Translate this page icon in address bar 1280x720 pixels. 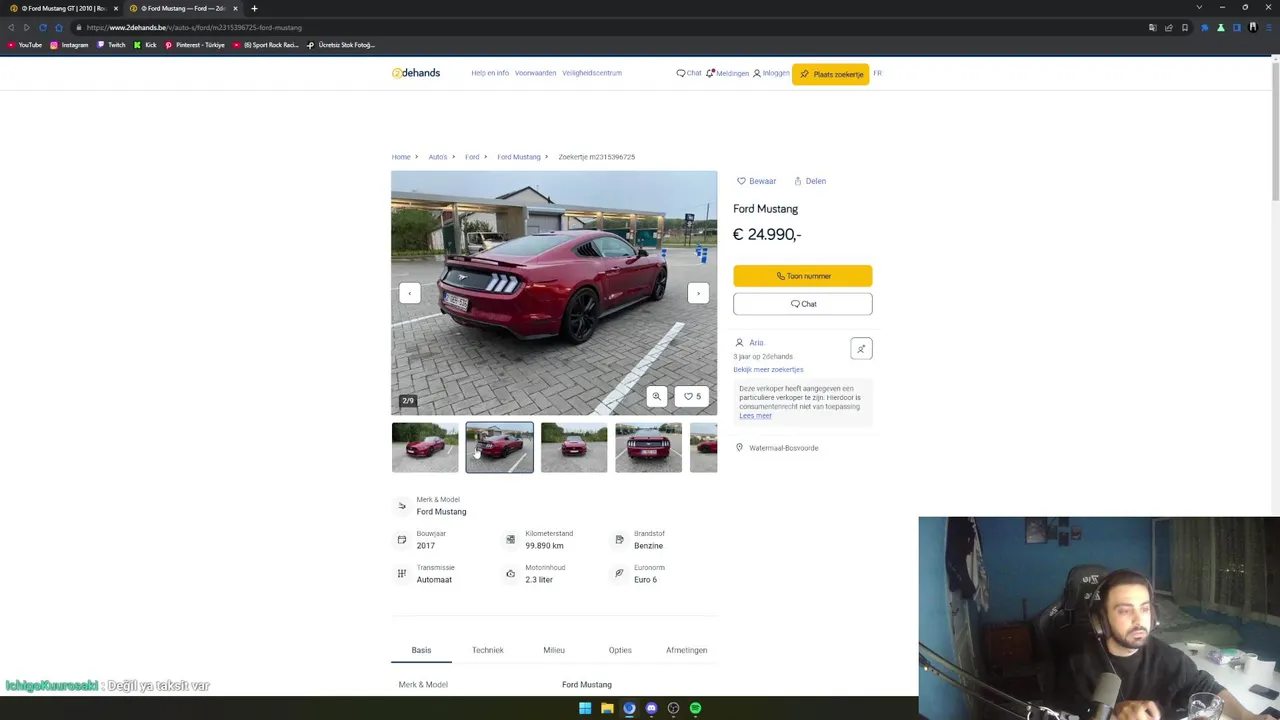[x=1152, y=27]
